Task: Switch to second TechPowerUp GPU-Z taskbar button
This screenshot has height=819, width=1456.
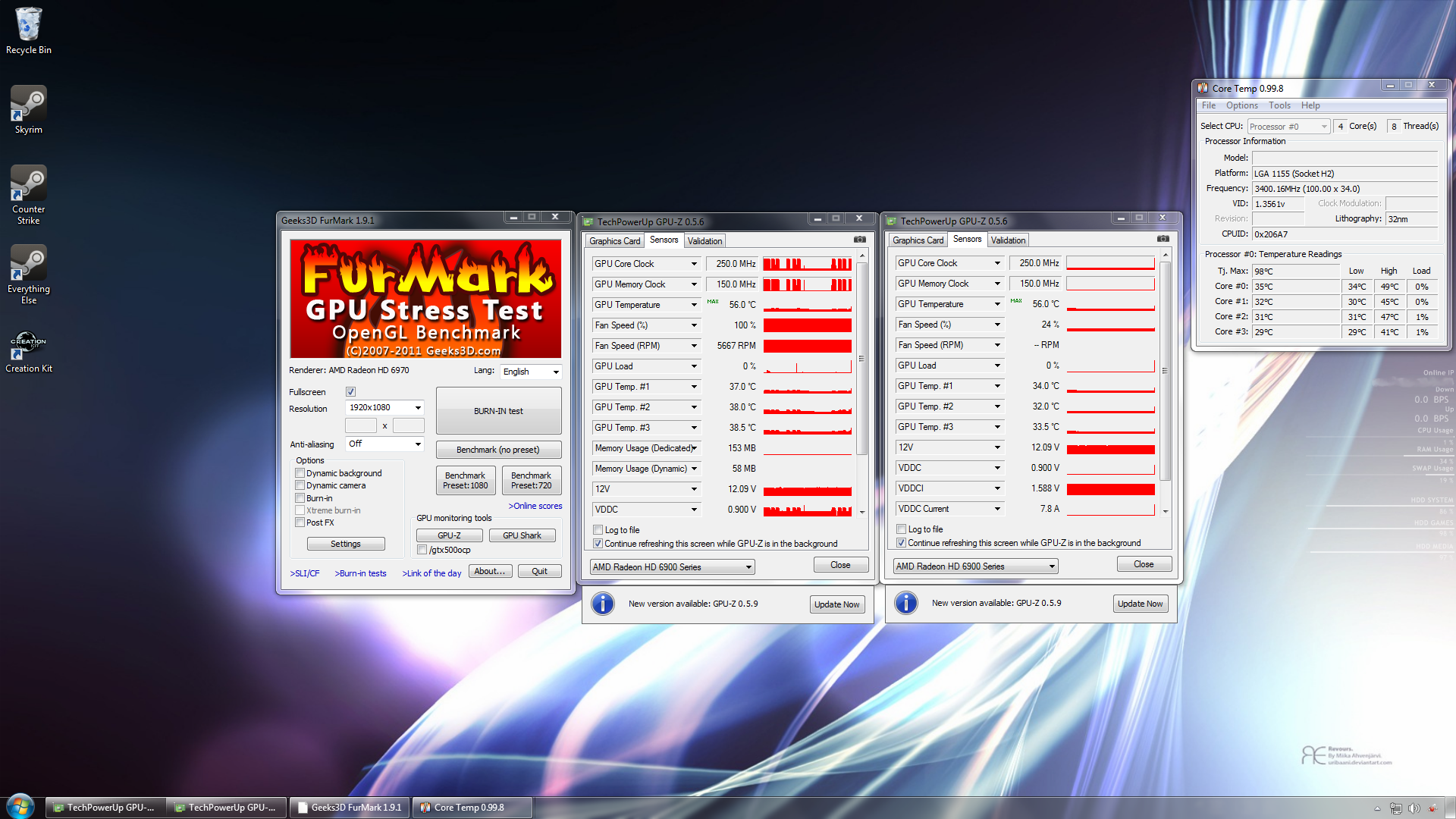Action: (x=227, y=808)
